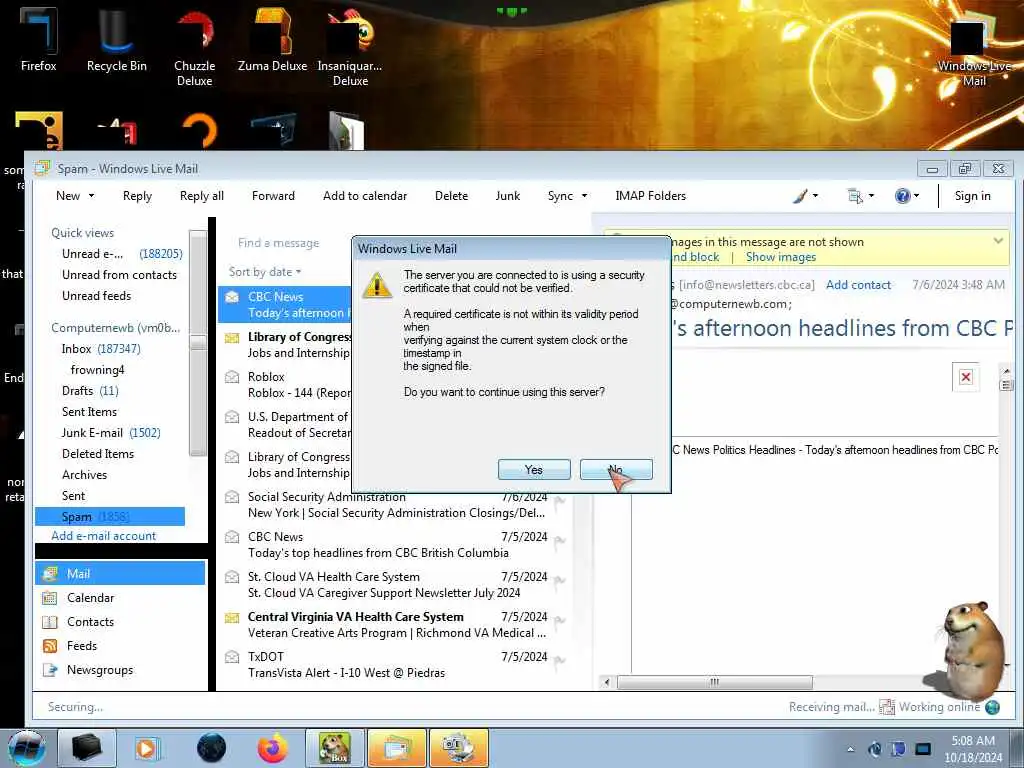Open the Junk E-mail folder
1024x768 pixels.
(x=110, y=432)
